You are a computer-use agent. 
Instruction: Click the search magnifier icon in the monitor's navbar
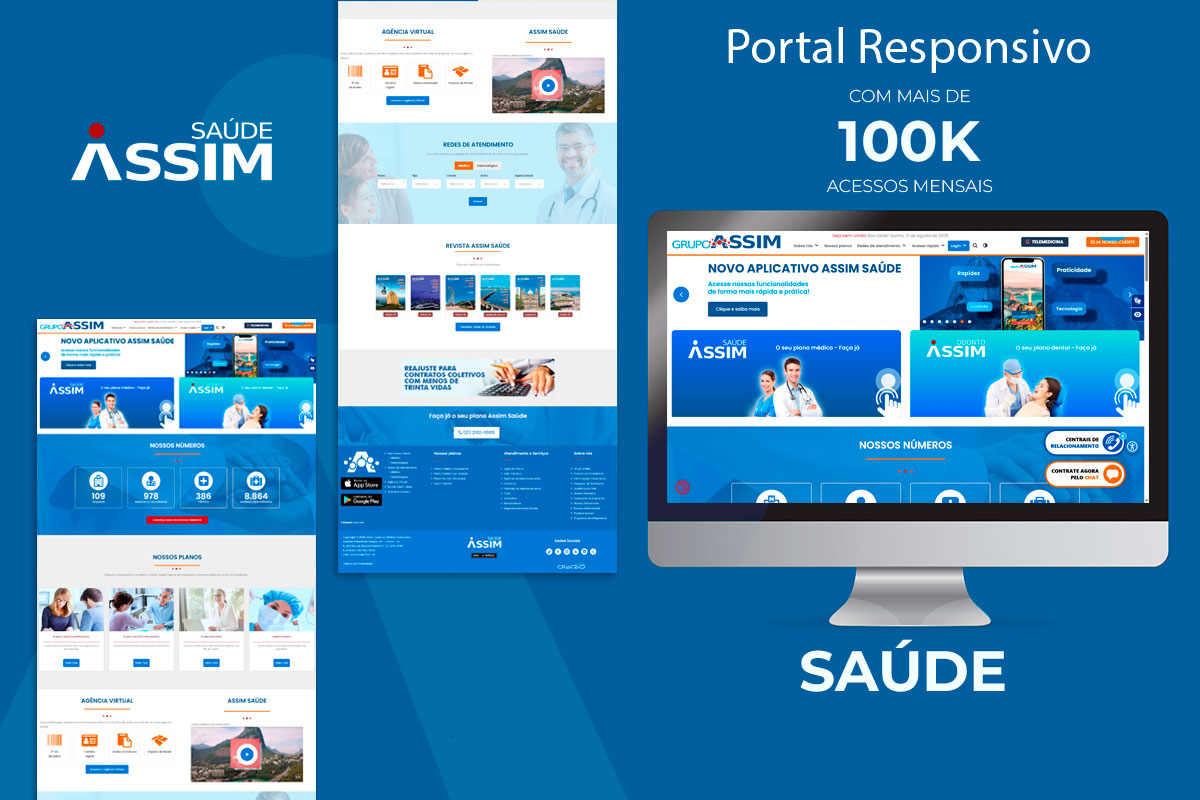coord(975,245)
